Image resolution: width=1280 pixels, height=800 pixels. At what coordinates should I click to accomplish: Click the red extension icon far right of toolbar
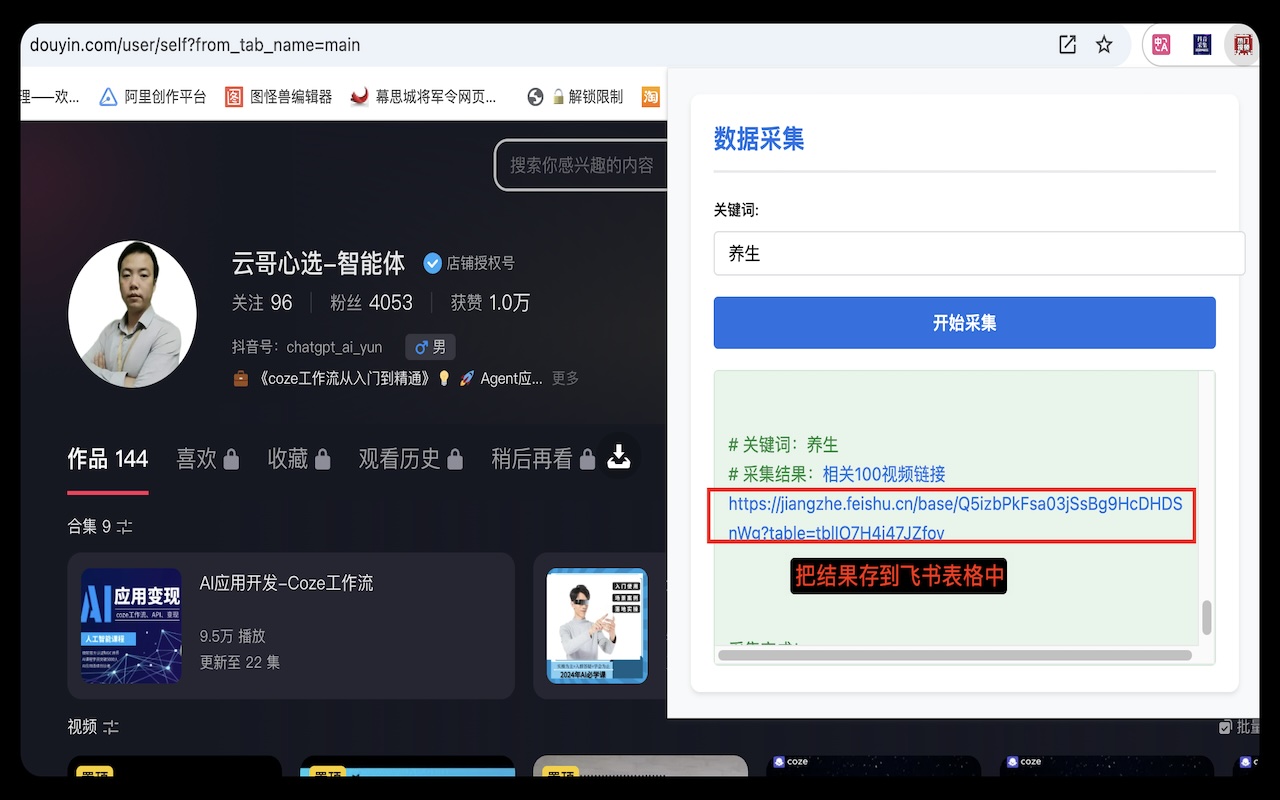point(1241,44)
